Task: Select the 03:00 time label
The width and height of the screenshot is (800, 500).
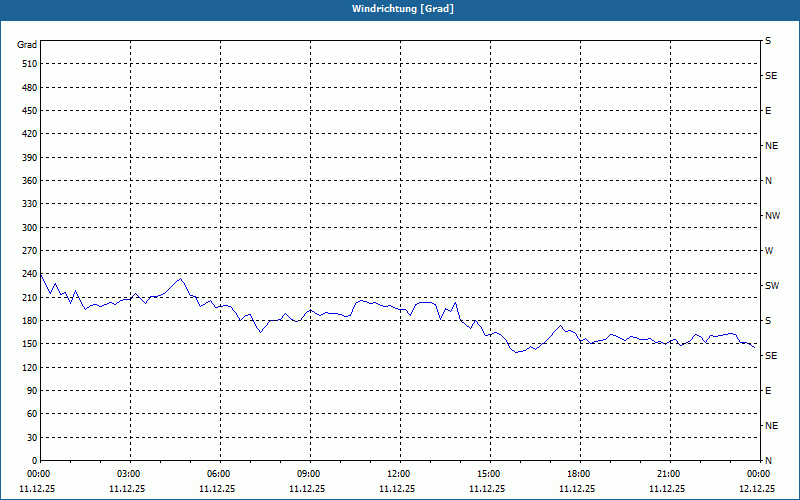Action: pos(129,474)
